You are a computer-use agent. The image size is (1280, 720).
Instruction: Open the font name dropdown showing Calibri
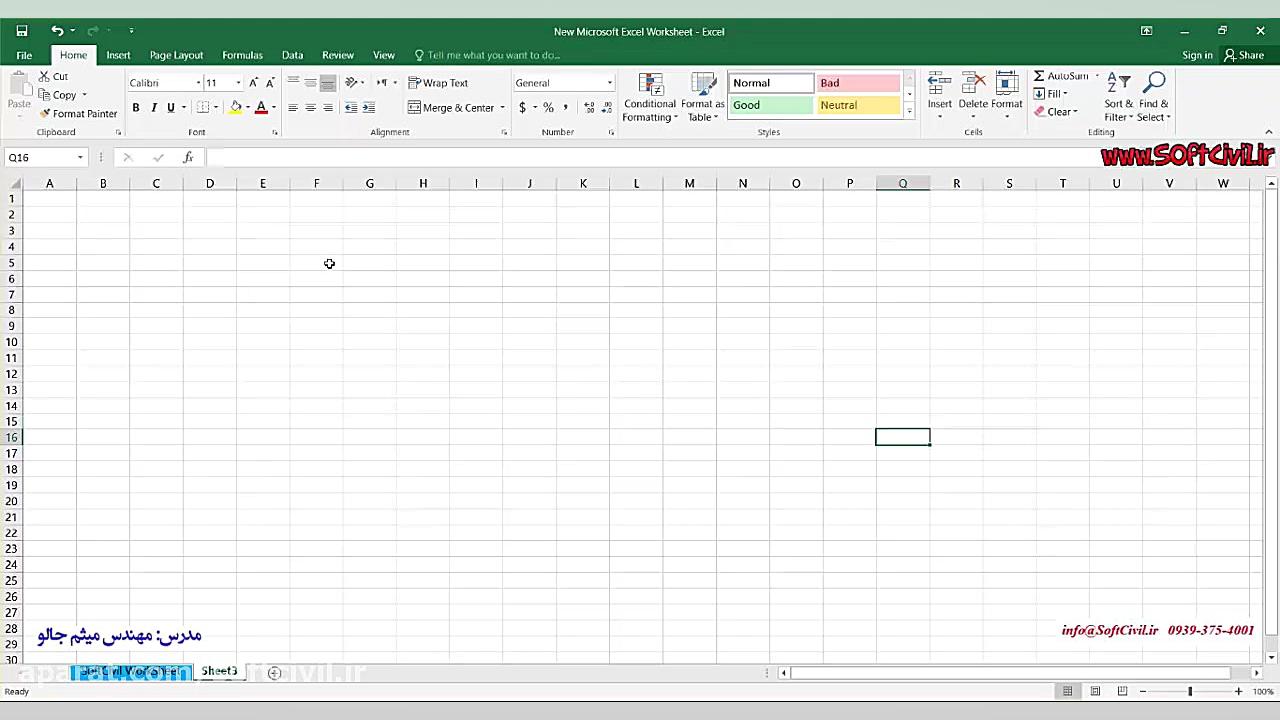[198, 83]
